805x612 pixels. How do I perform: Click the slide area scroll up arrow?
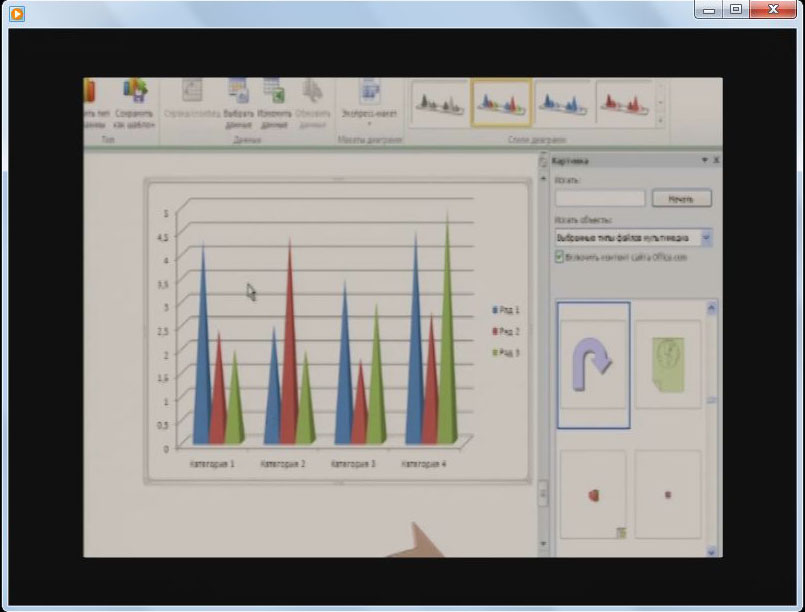coord(543,178)
